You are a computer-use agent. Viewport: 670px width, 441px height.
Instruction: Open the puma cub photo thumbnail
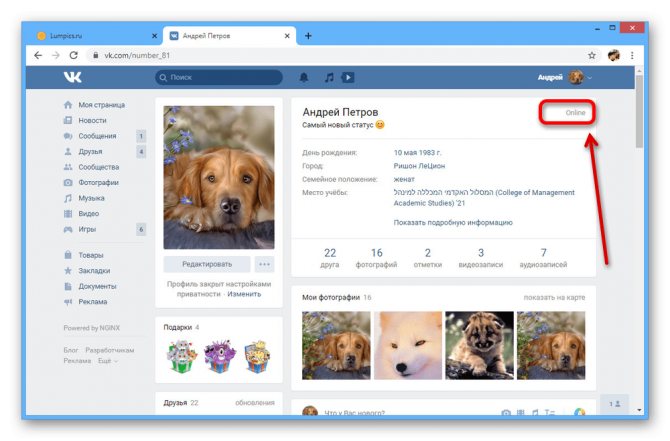pyautogui.click(x=479, y=345)
